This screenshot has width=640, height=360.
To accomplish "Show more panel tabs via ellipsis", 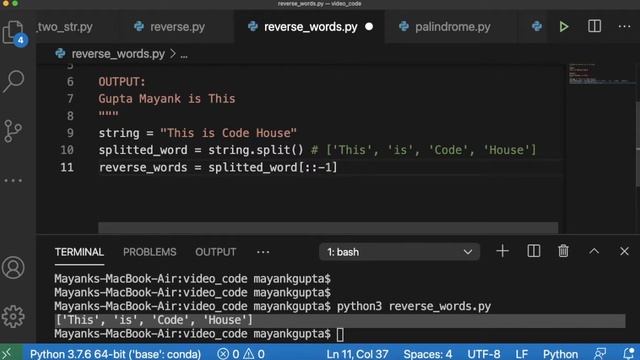I will coord(263,252).
